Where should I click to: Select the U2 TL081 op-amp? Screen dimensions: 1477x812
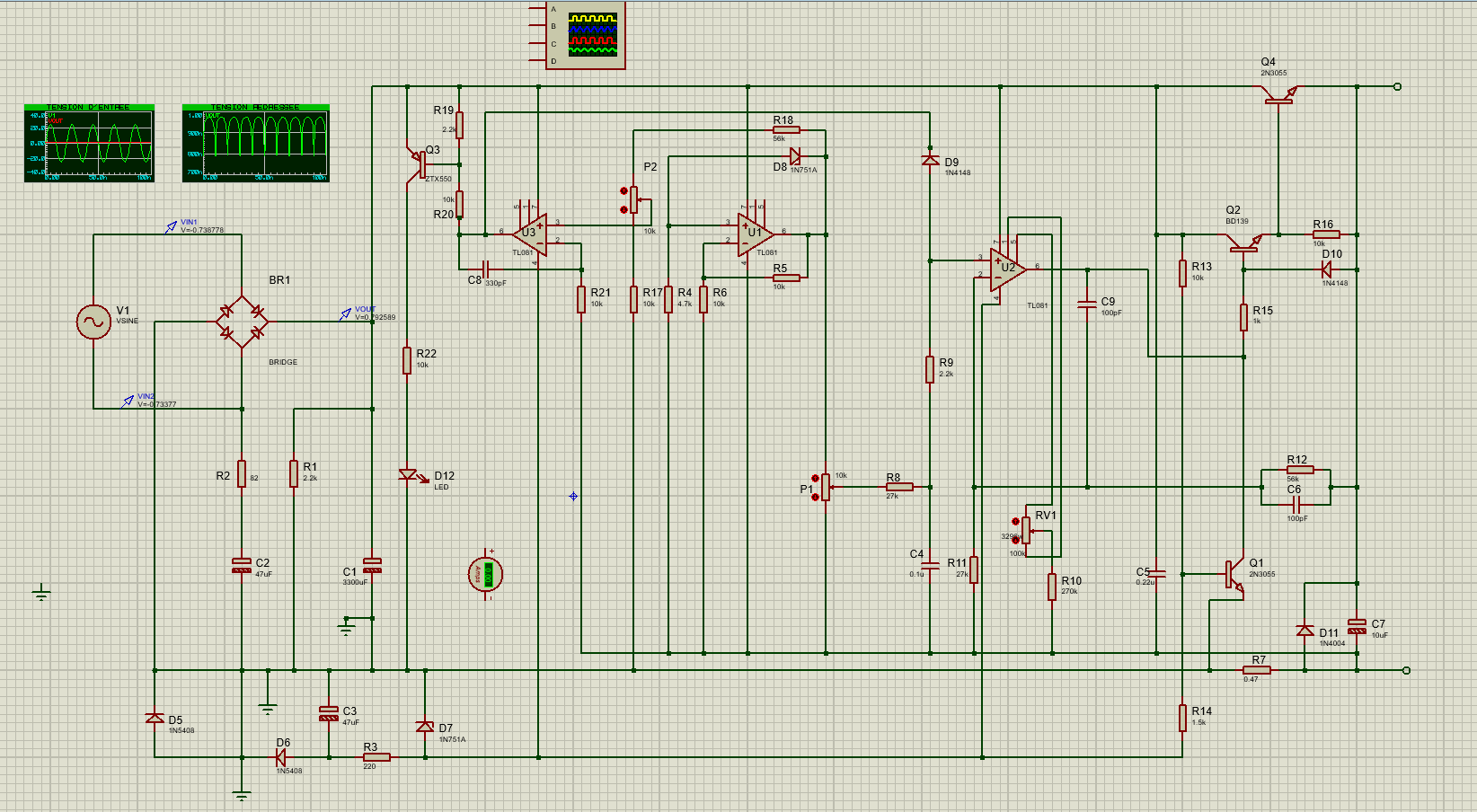pos(1008,268)
